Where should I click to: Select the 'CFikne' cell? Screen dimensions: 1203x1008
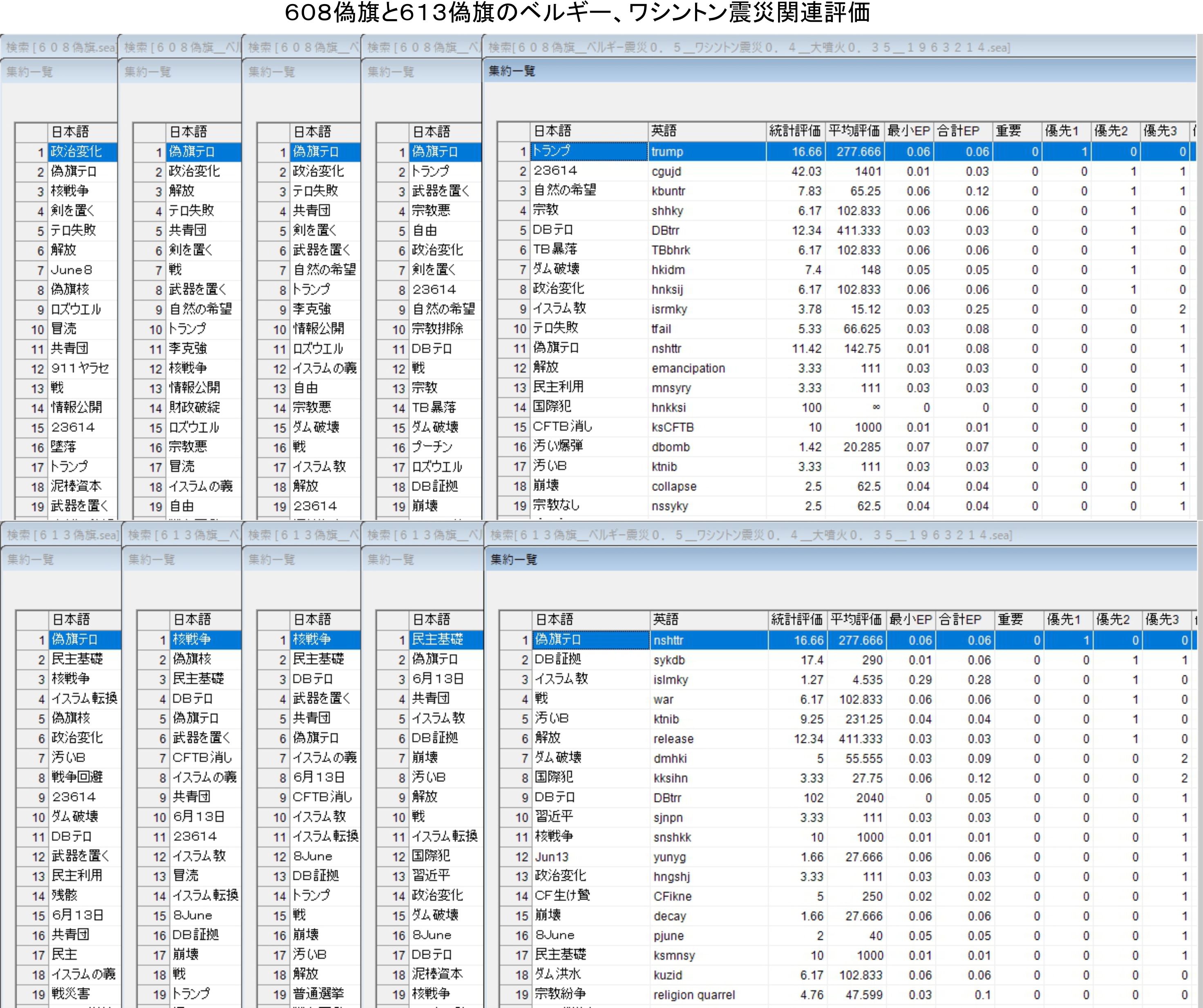[x=709, y=896]
